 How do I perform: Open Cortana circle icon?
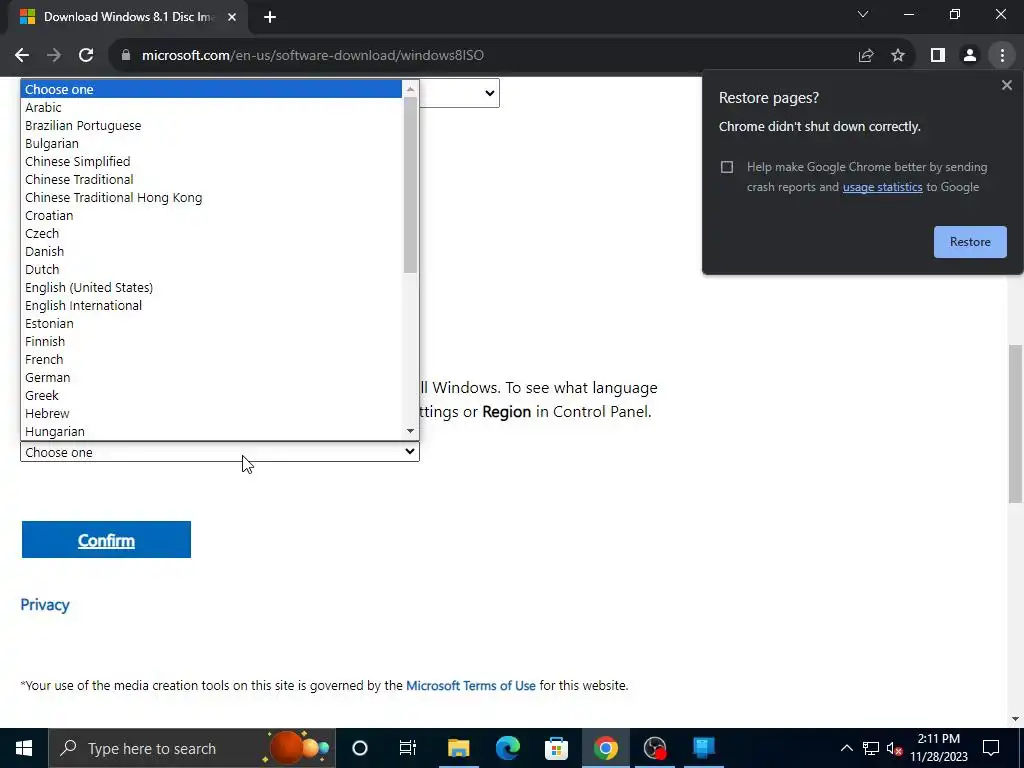360,748
